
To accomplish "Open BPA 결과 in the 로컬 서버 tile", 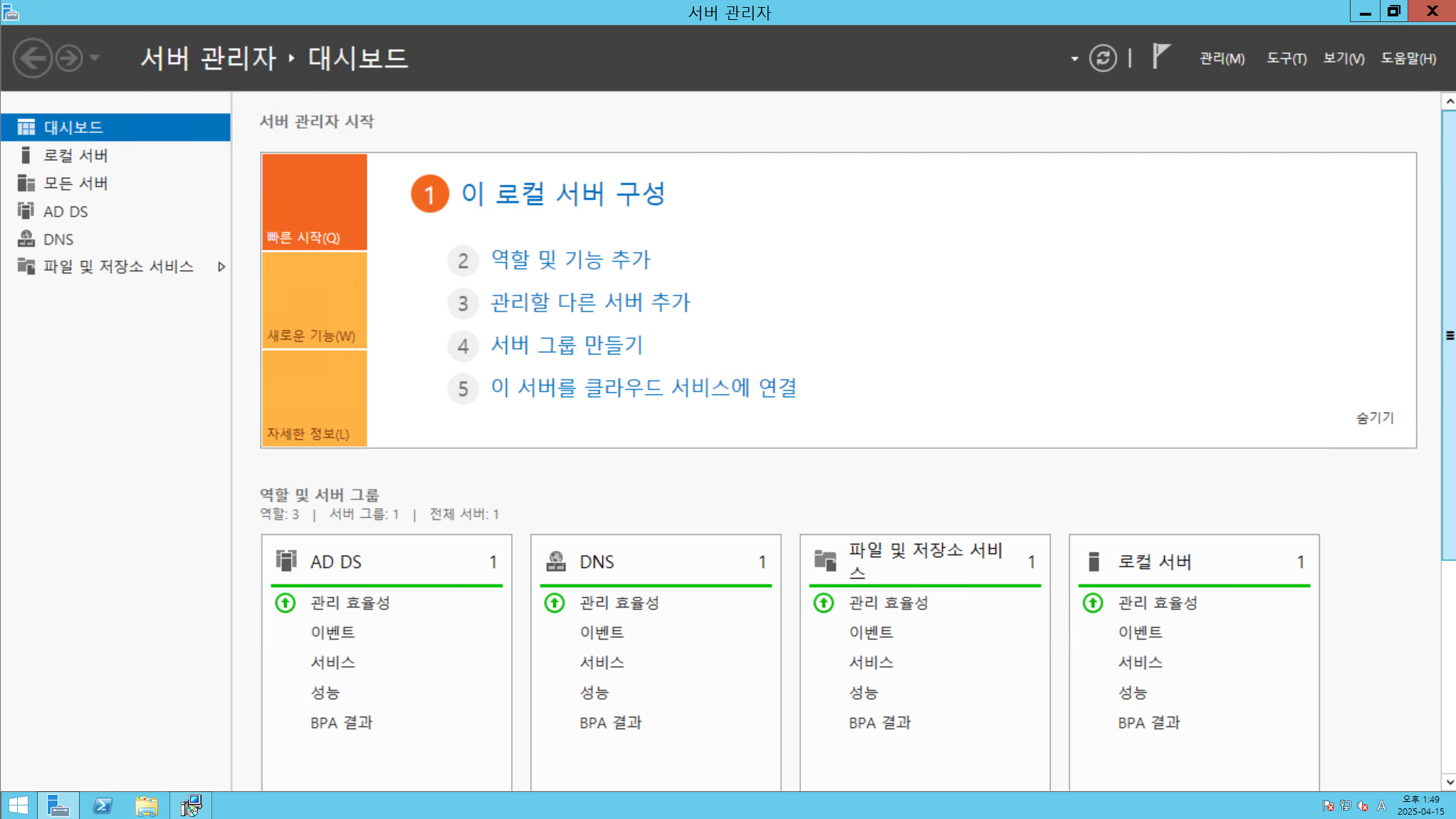I will point(1149,723).
